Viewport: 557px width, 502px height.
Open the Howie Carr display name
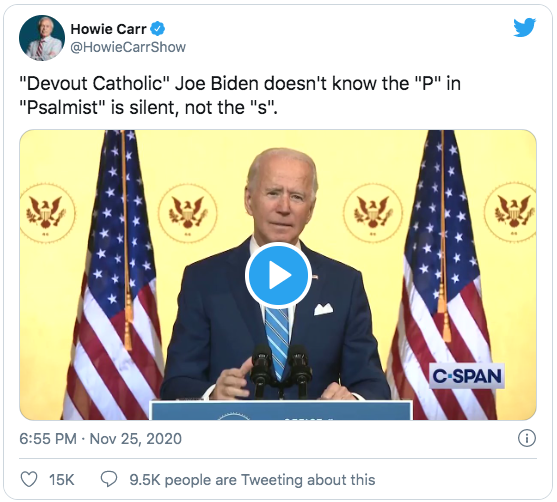coord(108,29)
